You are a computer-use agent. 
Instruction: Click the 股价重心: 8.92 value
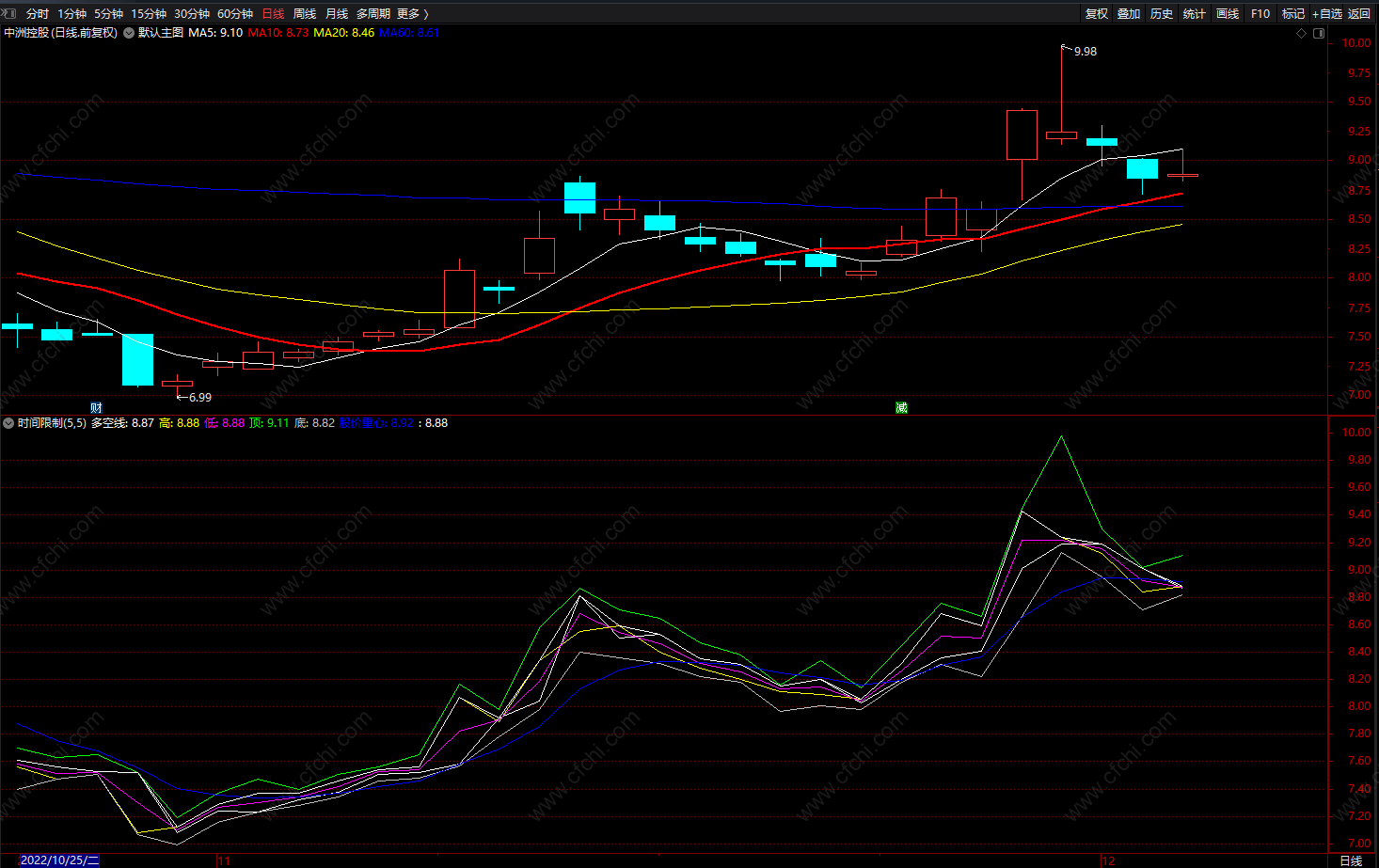(x=377, y=423)
